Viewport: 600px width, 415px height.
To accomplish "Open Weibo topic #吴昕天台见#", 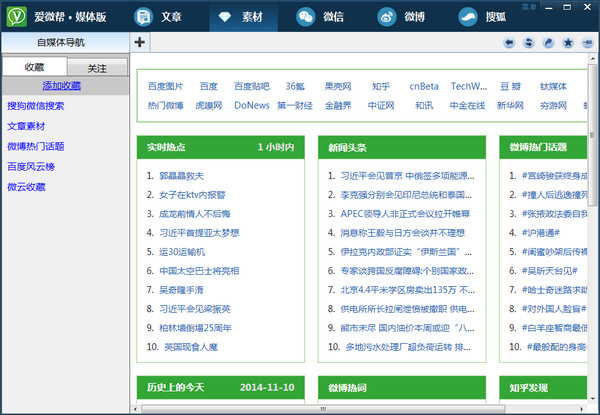I will tap(549, 271).
